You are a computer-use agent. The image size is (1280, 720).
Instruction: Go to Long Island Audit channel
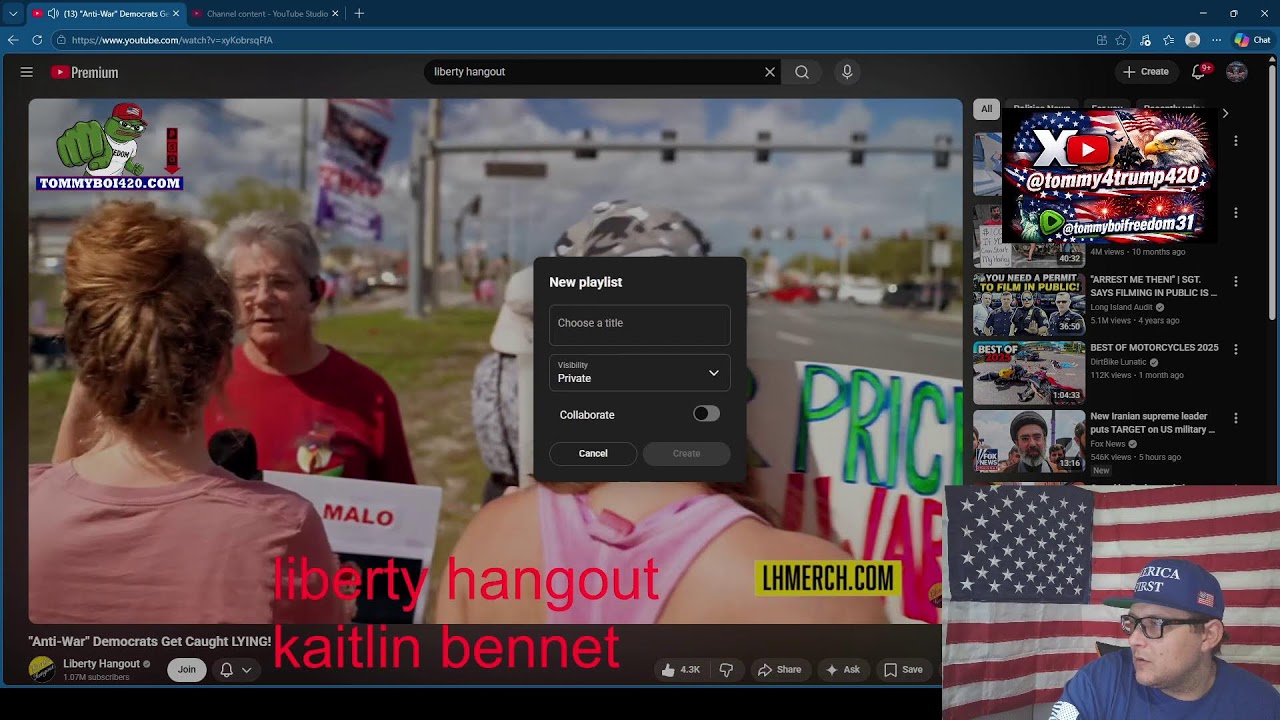[1123, 308]
